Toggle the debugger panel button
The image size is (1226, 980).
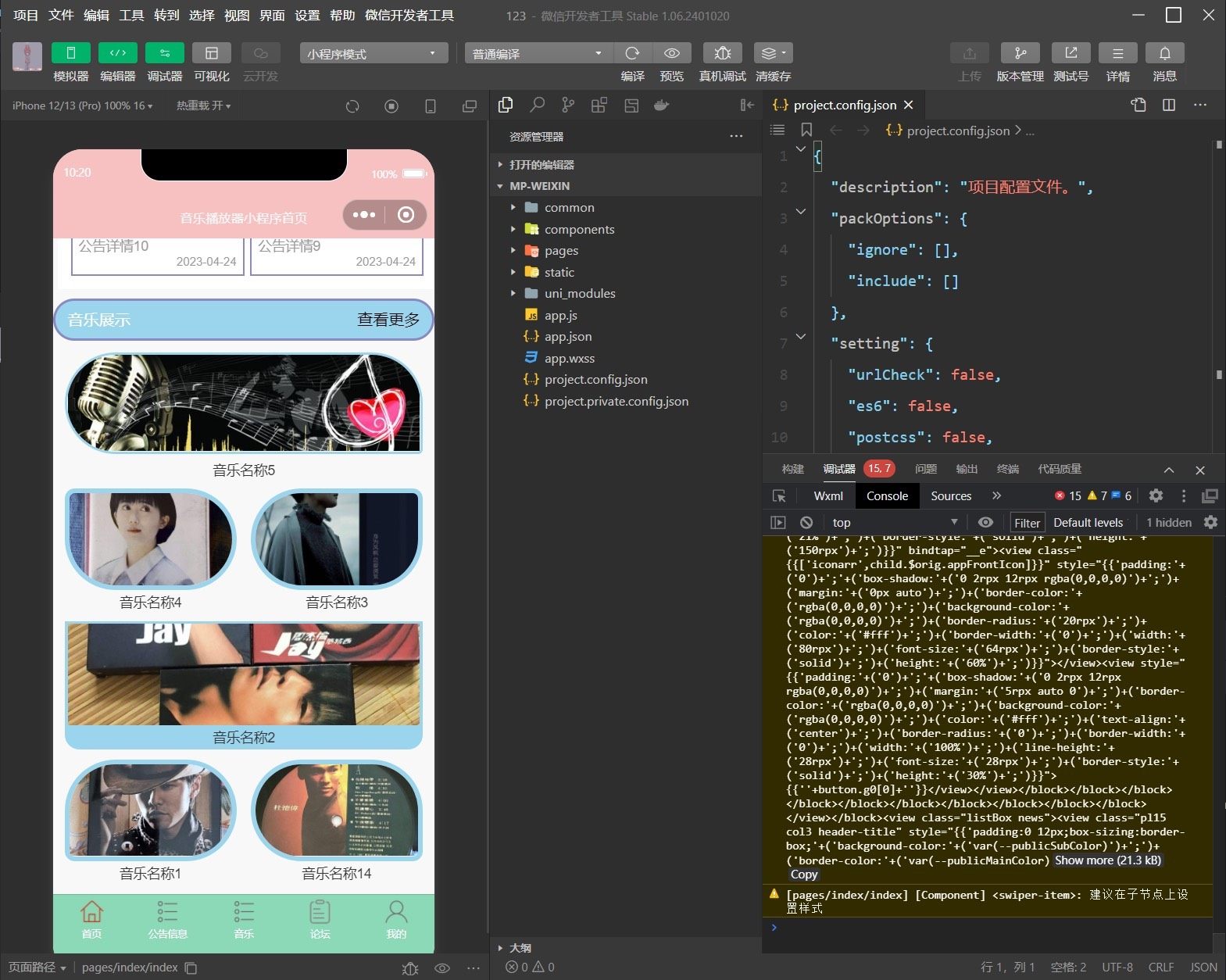[x=164, y=53]
